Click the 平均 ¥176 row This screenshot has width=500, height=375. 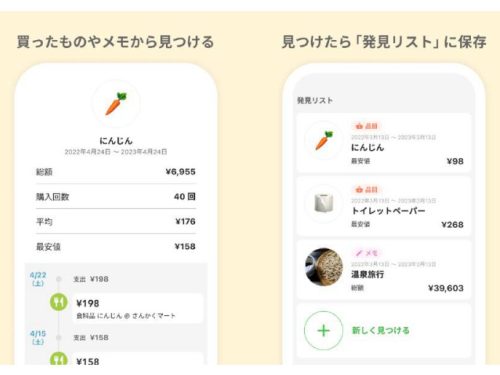pos(116,221)
